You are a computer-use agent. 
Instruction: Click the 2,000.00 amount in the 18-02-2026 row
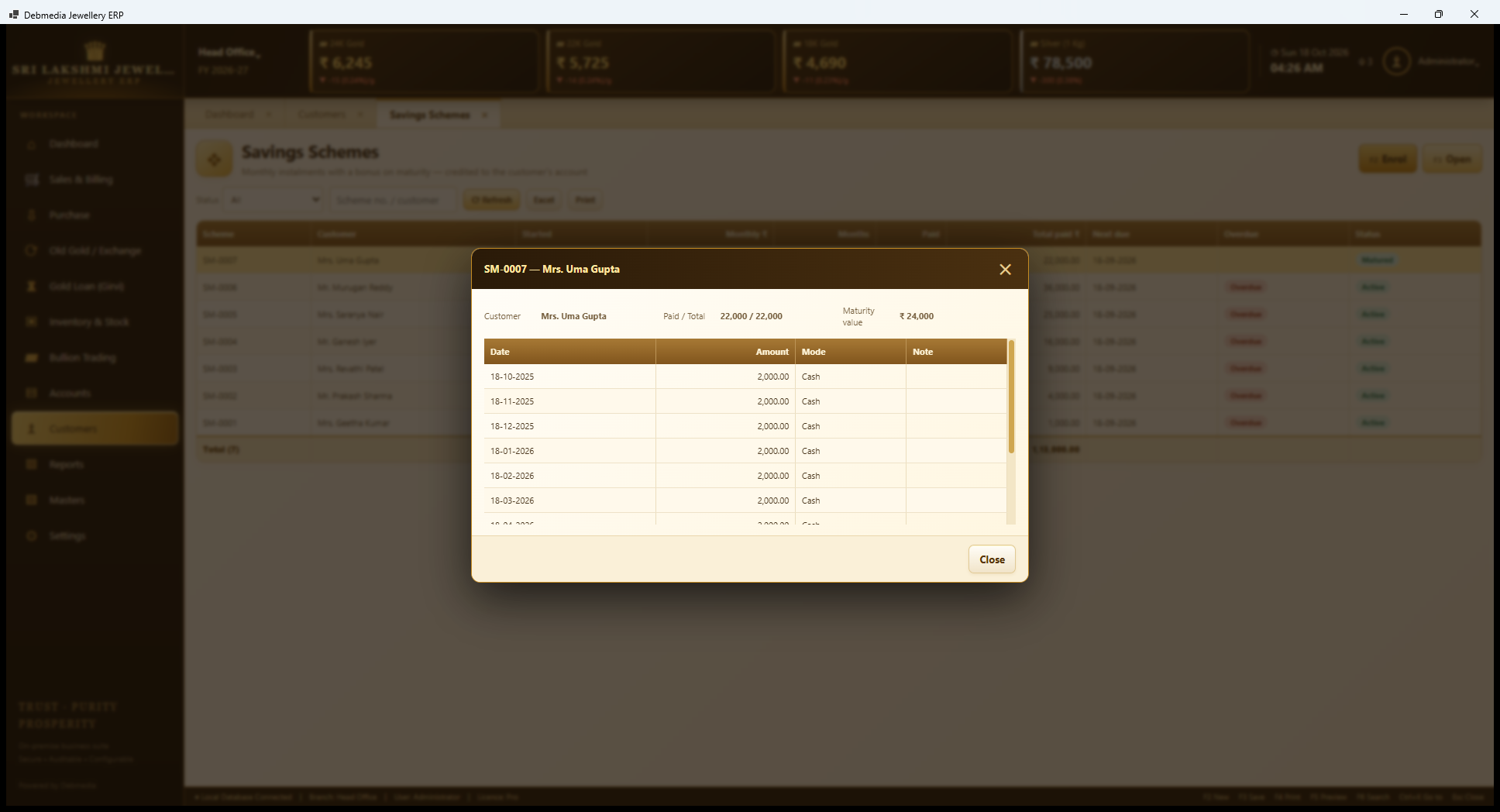coord(772,476)
